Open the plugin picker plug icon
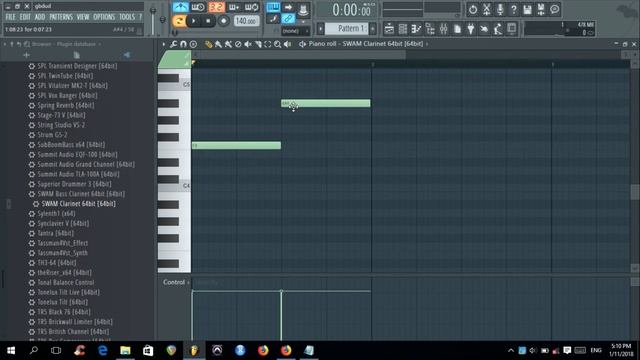 (x=471, y=29)
